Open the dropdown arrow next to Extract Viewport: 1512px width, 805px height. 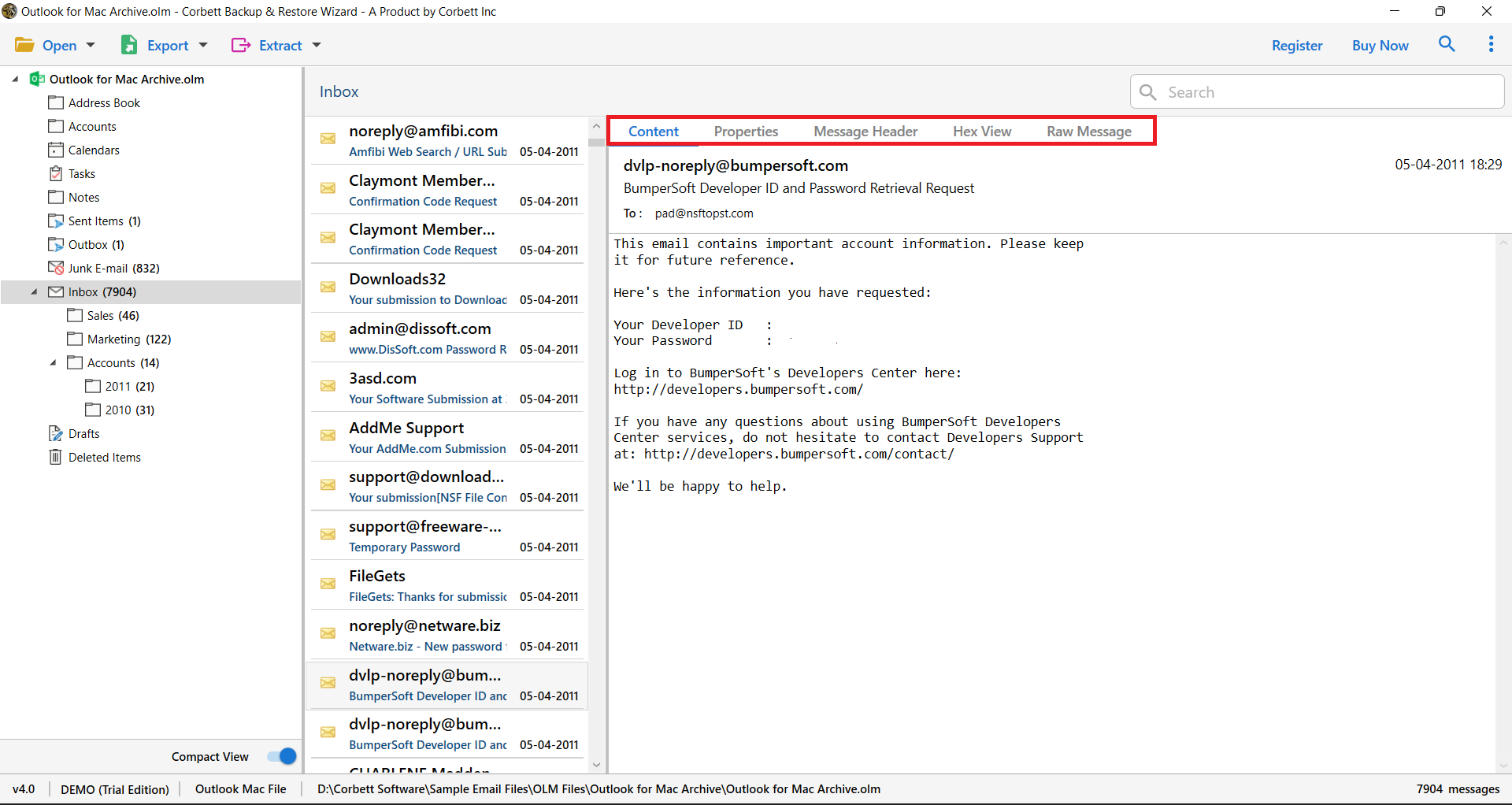317,45
